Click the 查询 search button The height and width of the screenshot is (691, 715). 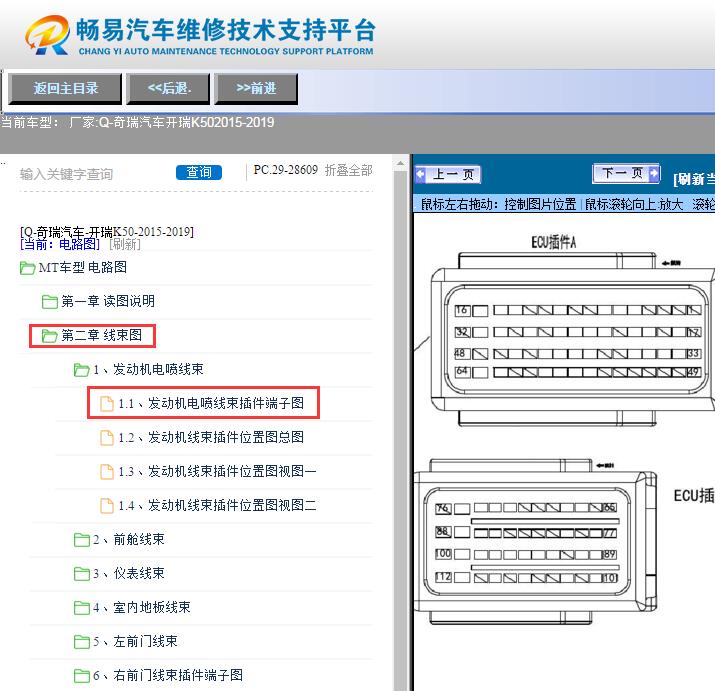pos(199,172)
